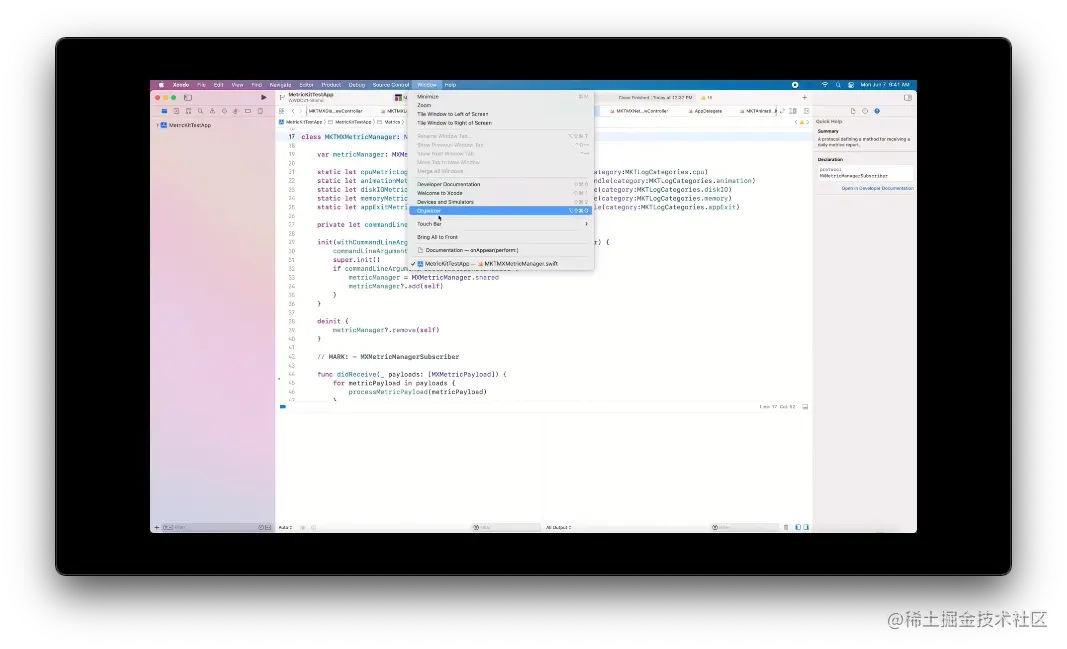Image resolution: width=1067 pixels, height=649 pixels.
Task: Choose Organizer from the Window menu
Action: (500, 211)
